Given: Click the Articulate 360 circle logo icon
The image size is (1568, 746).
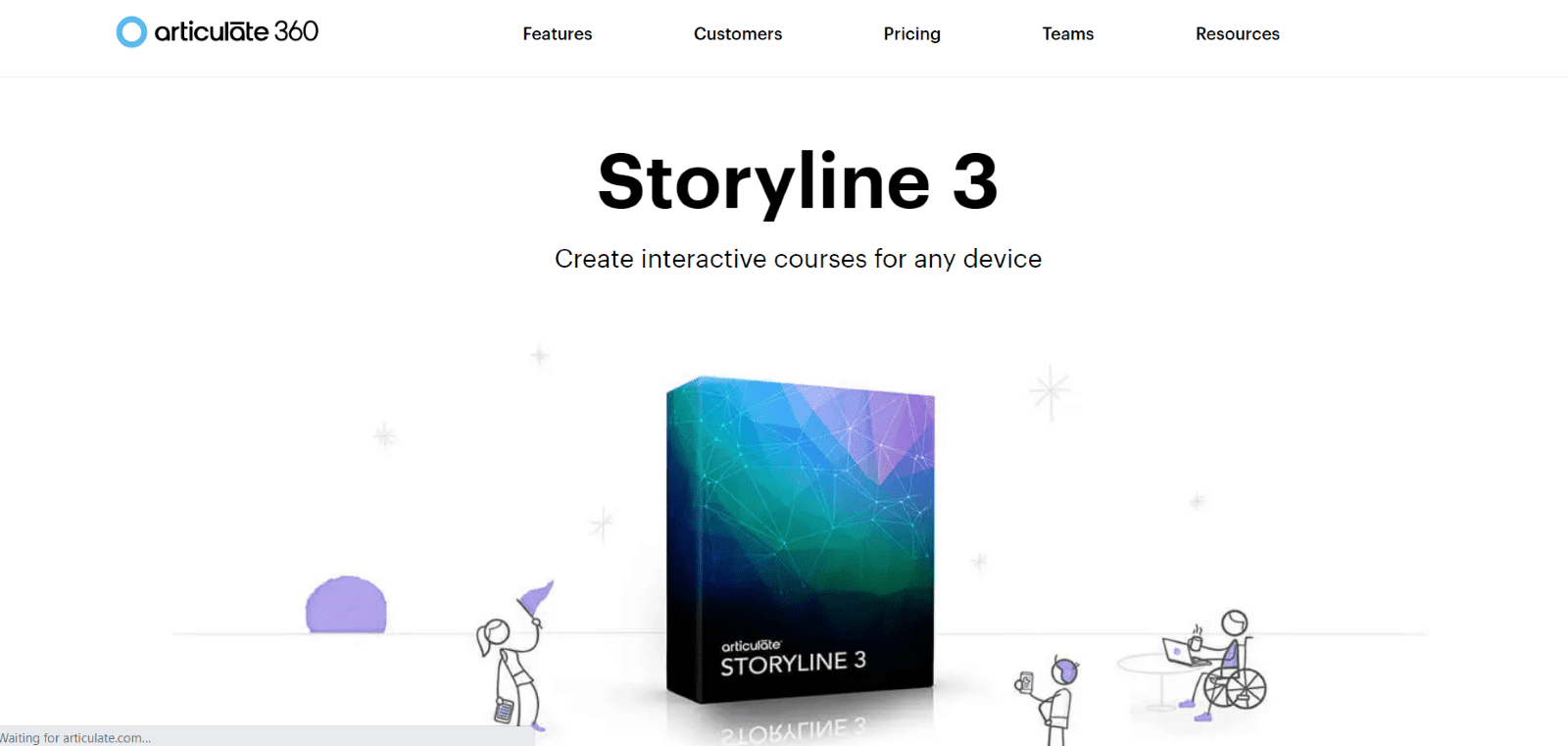Looking at the screenshot, I should click(x=131, y=32).
